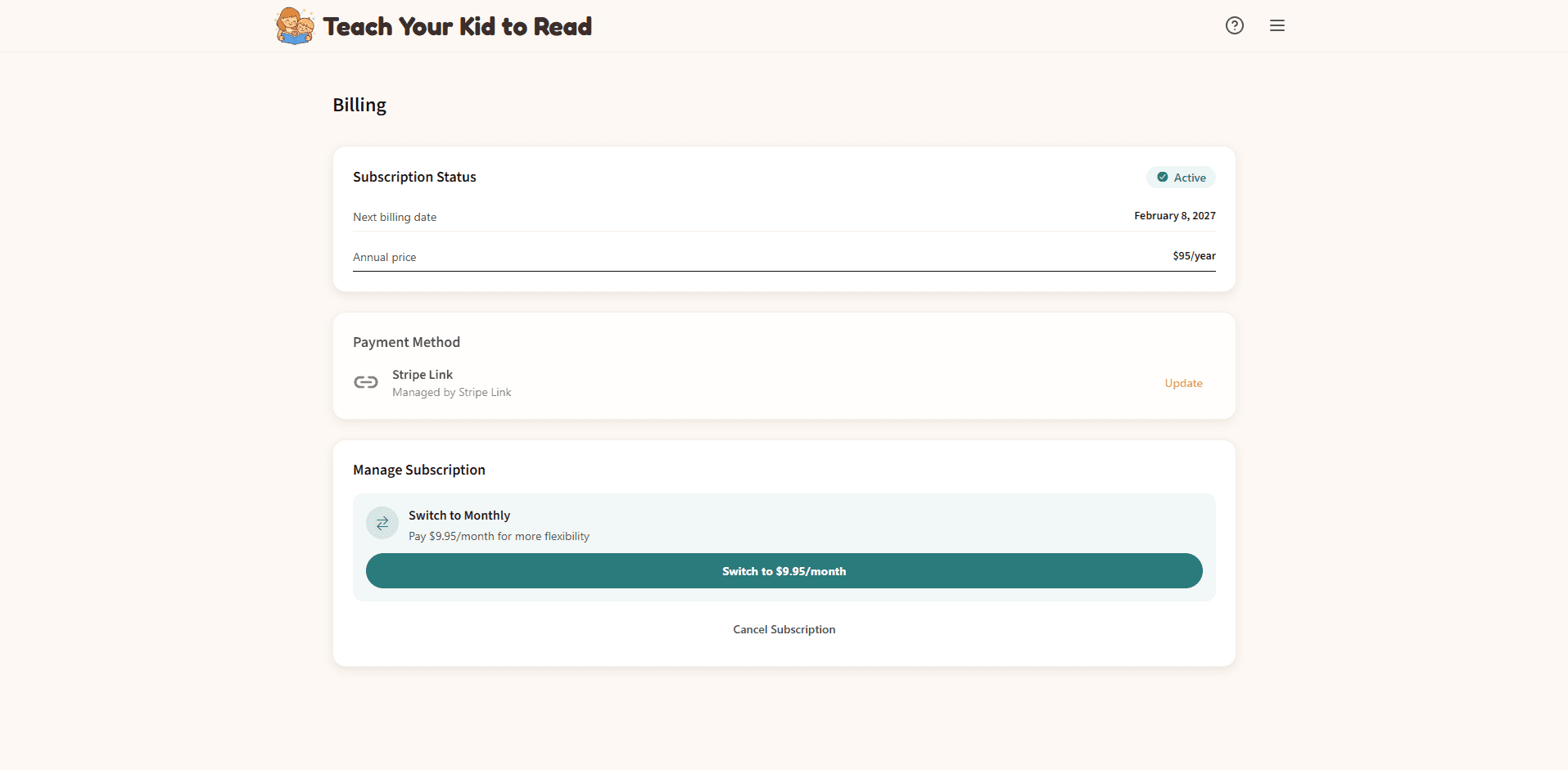Switch to $9.95/month plan

click(784, 571)
